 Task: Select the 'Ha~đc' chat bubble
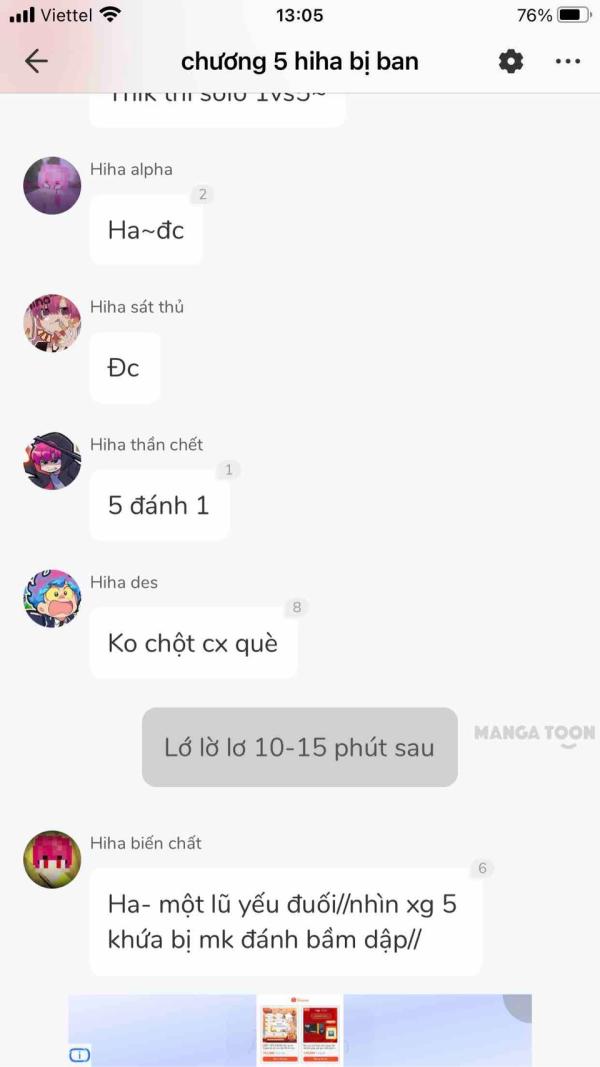pyautogui.click(x=146, y=230)
